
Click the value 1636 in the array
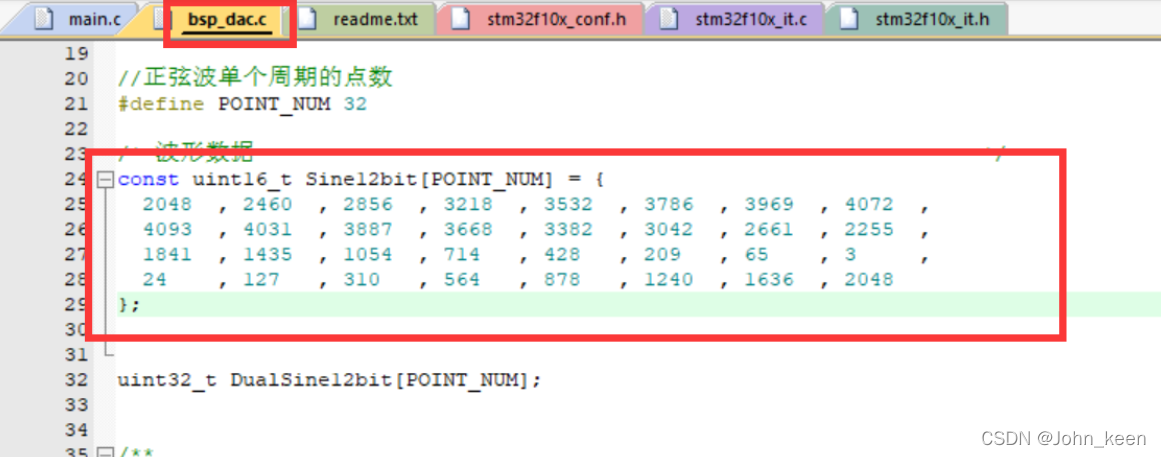click(x=769, y=279)
